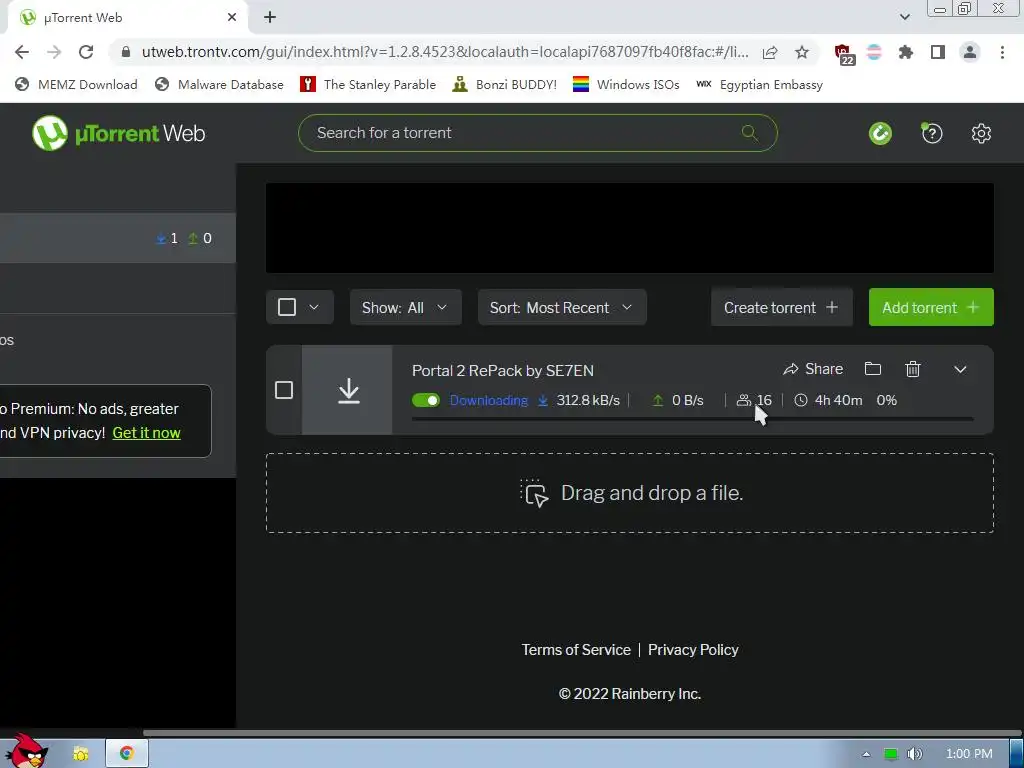Delete the Portal 2 torrent with the trash icon
Viewport: 1024px width, 768px height.
click(913, 369)
